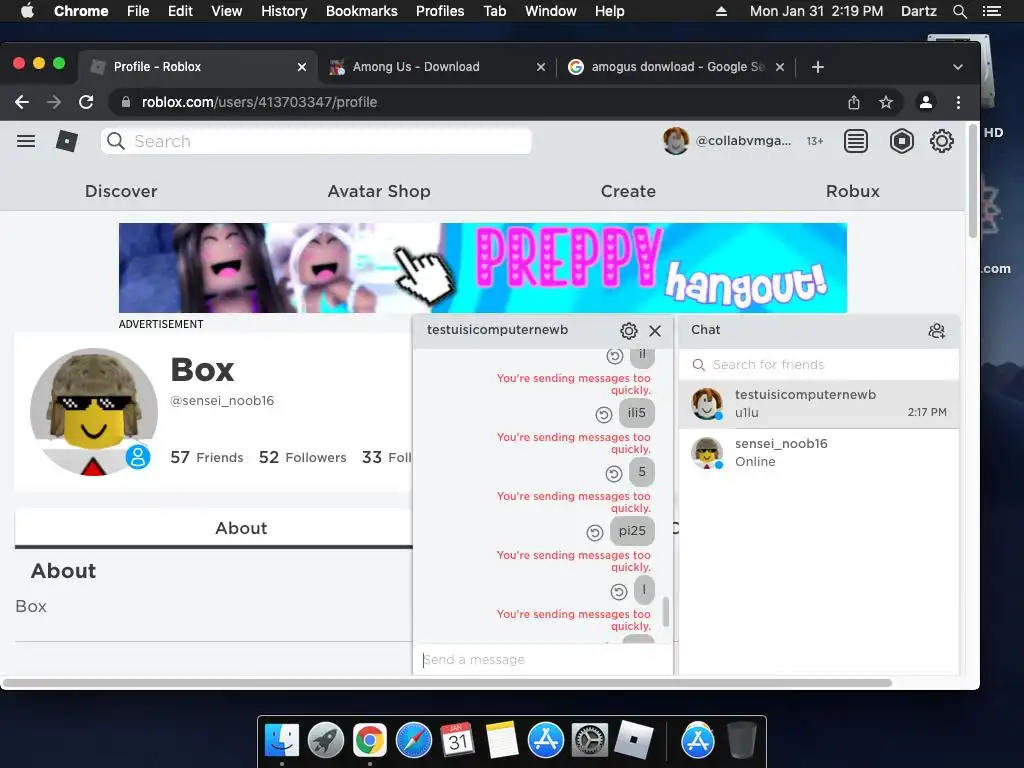1024x768 pixels.
Task: Open Calendar from the Dock
Action: (x=457, y=741)
